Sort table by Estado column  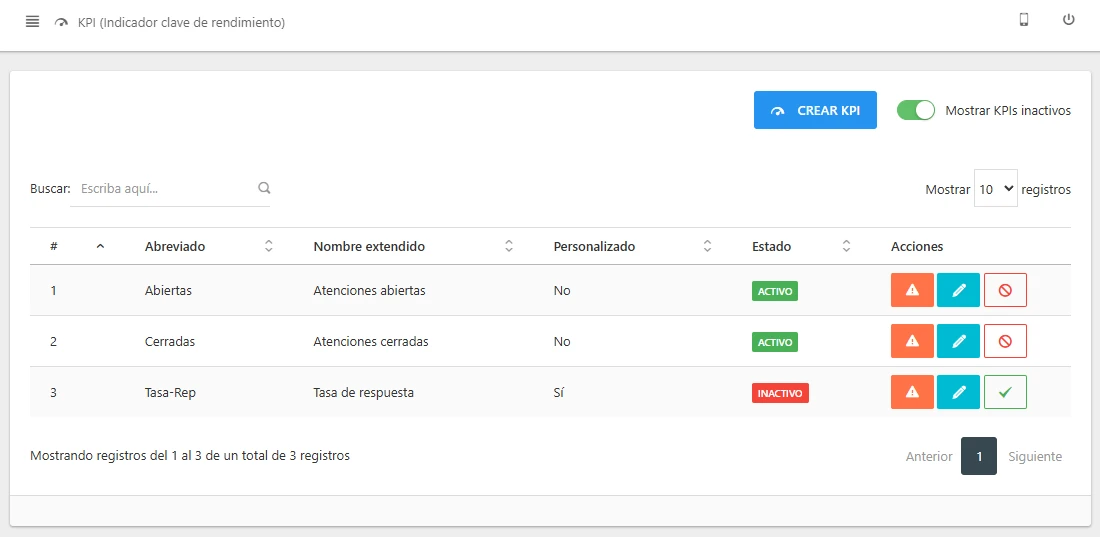[x=846, y=246]
